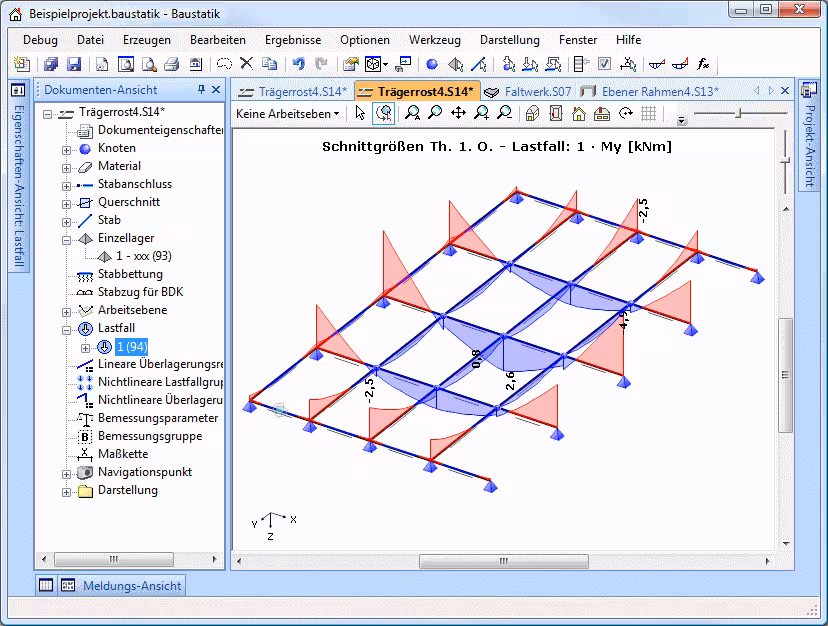Click the delete X icon in the toolbar
The image size is (828, 626).
246,64
